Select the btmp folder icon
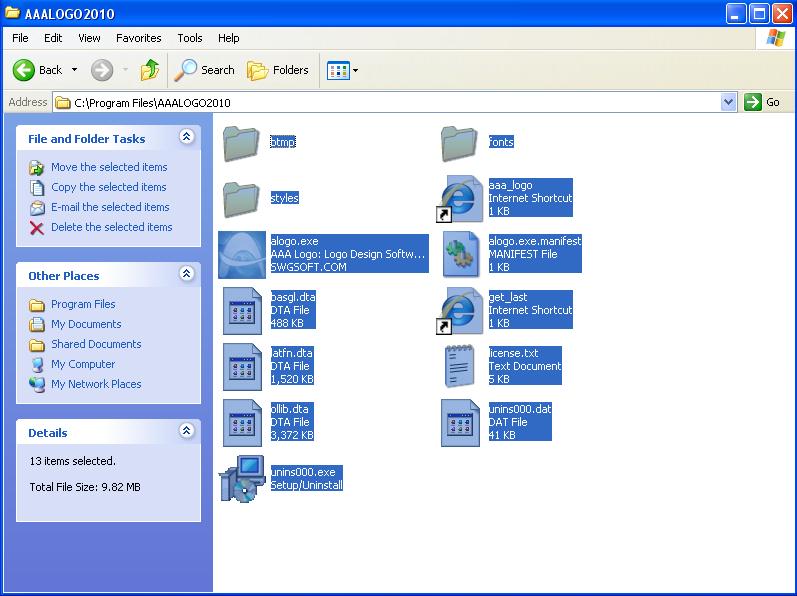 (240, 143)
